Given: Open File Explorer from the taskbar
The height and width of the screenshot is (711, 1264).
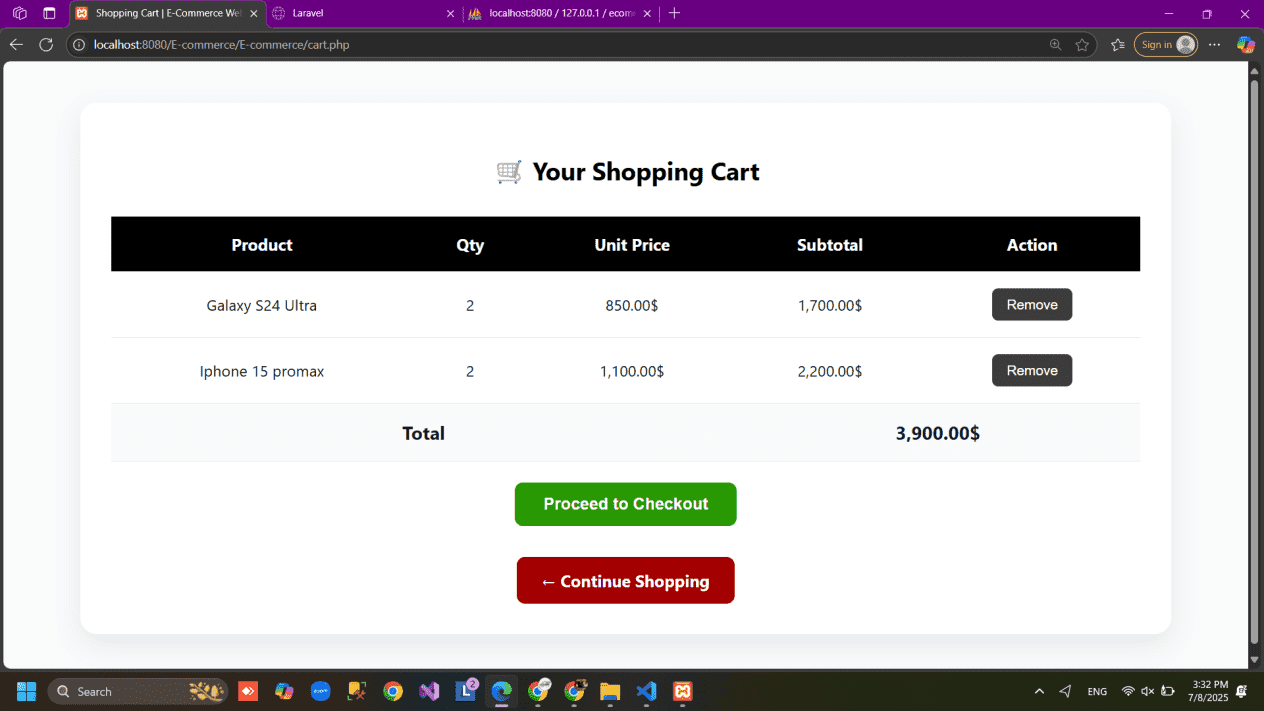Looking at the screenshot, I should [610, 691].
